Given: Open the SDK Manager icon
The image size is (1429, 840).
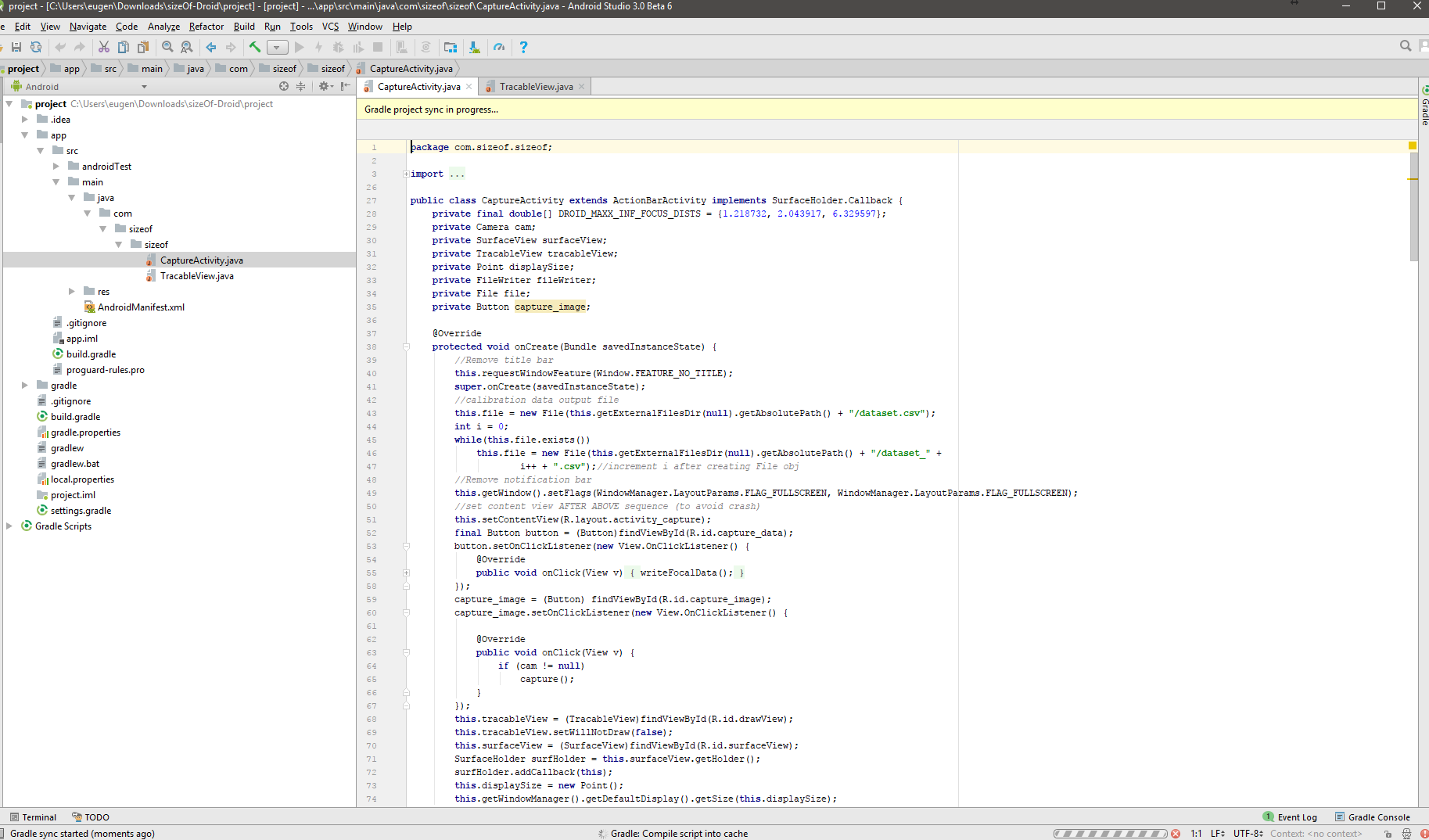Looking at the screenshot, I should click(474, 48).
